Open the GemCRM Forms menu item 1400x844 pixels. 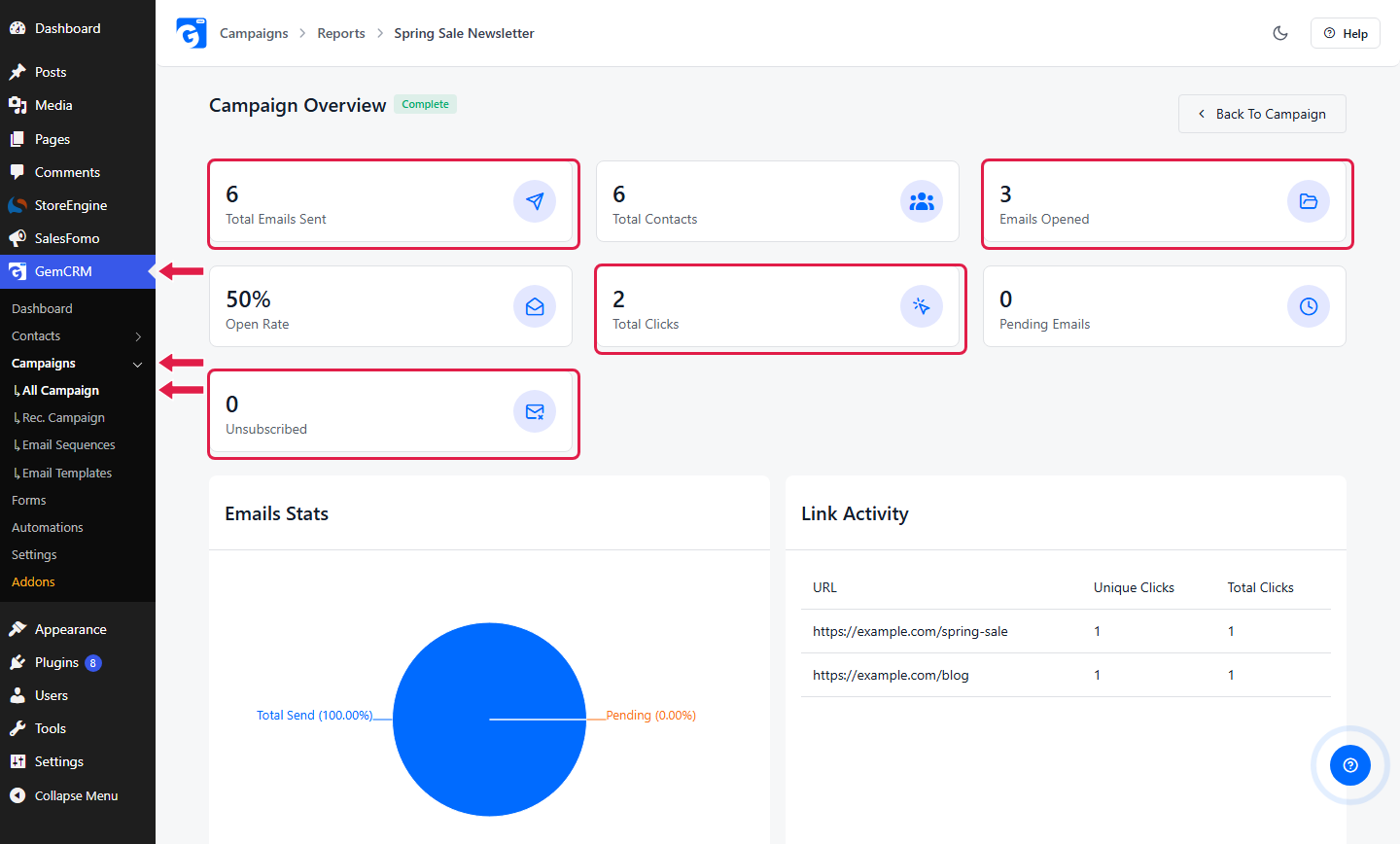pos(29,500)
